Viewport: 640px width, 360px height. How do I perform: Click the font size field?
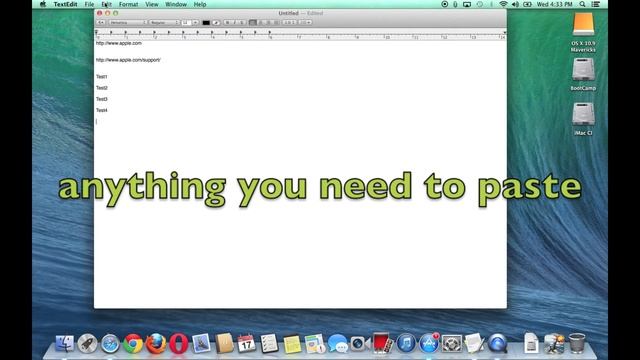pos(186,22)
